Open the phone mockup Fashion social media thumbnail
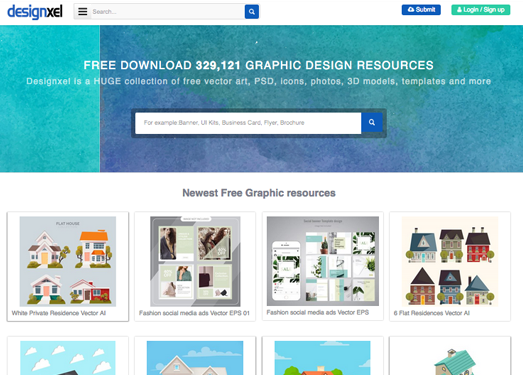523x375 pixels. click(x=323, y=261)
